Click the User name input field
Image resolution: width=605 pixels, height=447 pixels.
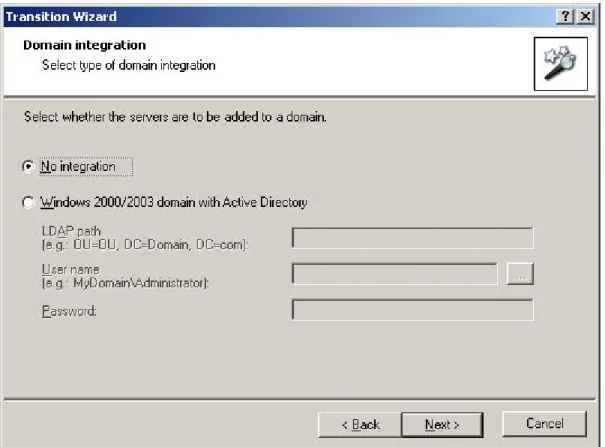coord(395,274)
